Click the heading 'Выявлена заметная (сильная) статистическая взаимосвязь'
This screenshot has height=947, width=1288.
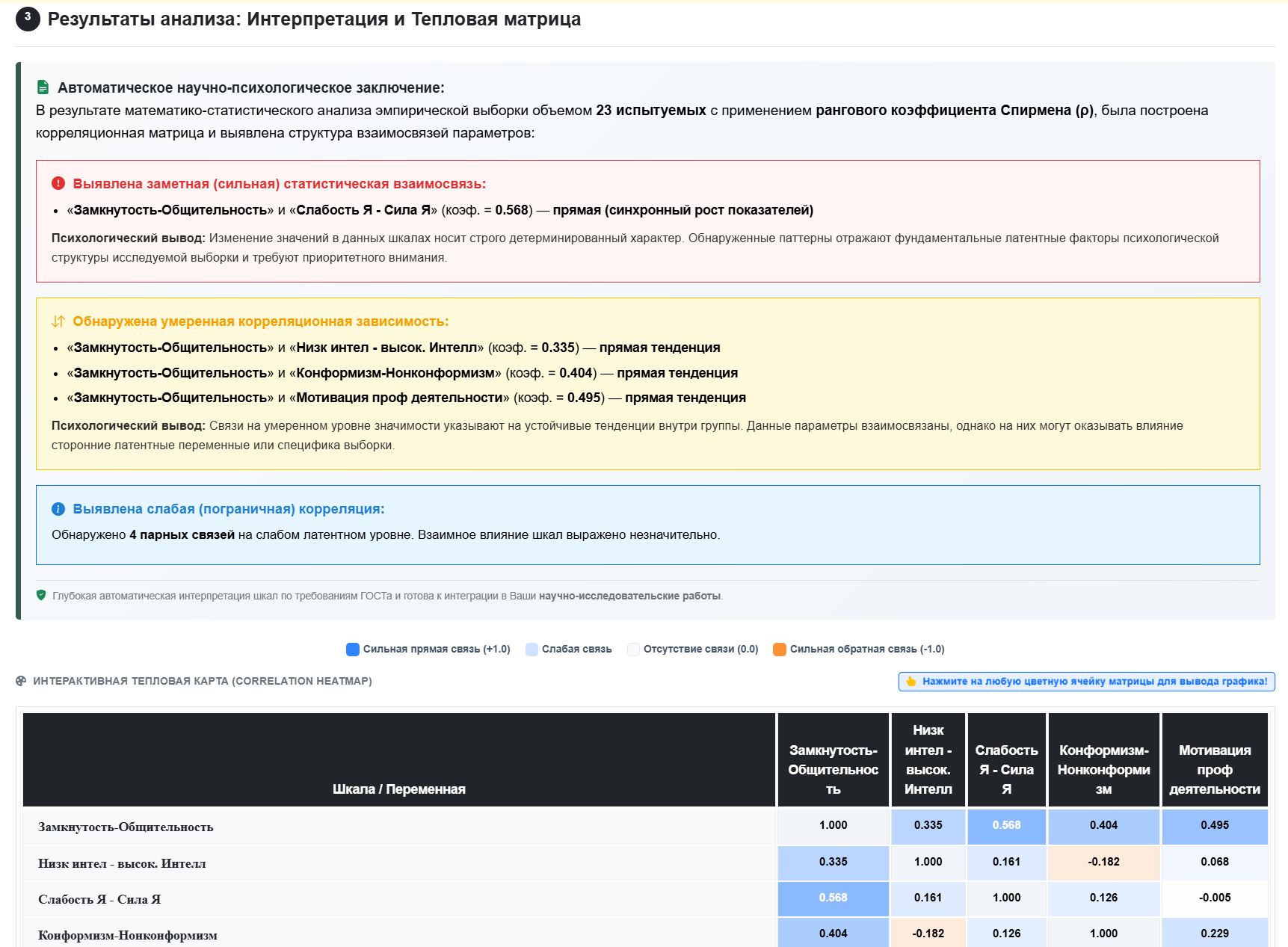(x=280, y=184)
